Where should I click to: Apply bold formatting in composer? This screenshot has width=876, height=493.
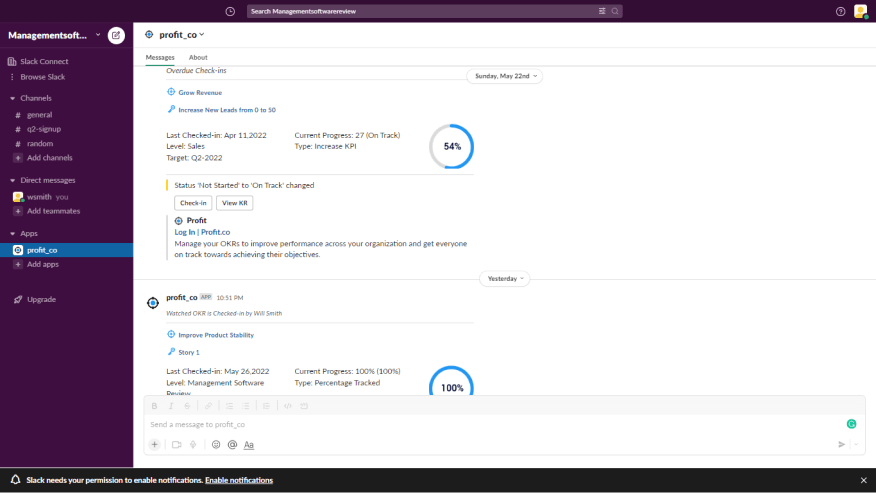(155, 406)
